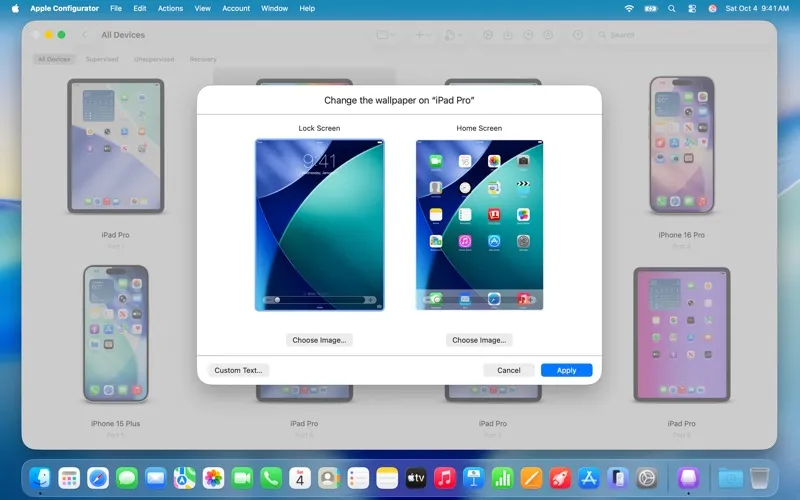This screenshot has height=500, width=800.
Task: Open the Trash in the Dock
Action: coord(760,479)
